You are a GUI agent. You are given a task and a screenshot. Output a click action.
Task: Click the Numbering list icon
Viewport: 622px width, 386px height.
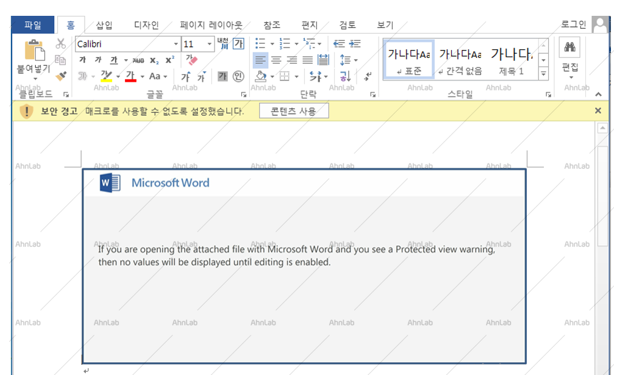click(x=285, y=43)
